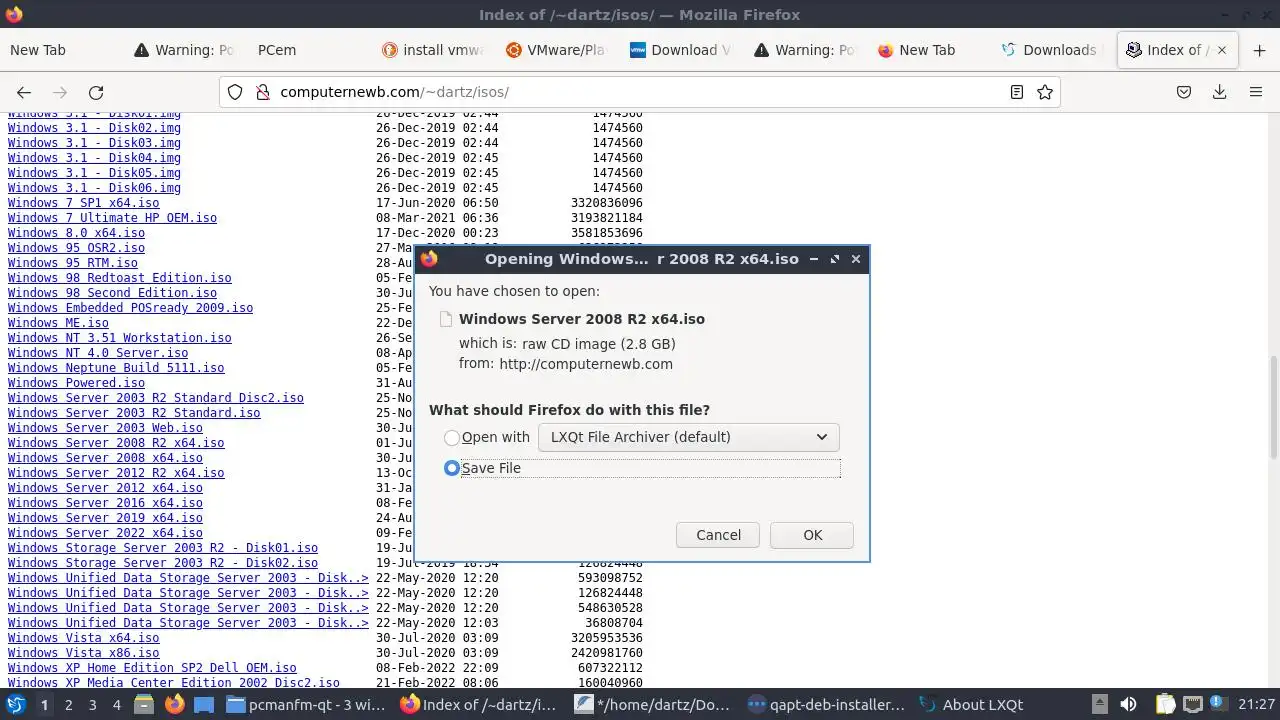The image size is (1280, 720).
Task: Open Windows Vista x64.iso link
Action: click(83, 638)
